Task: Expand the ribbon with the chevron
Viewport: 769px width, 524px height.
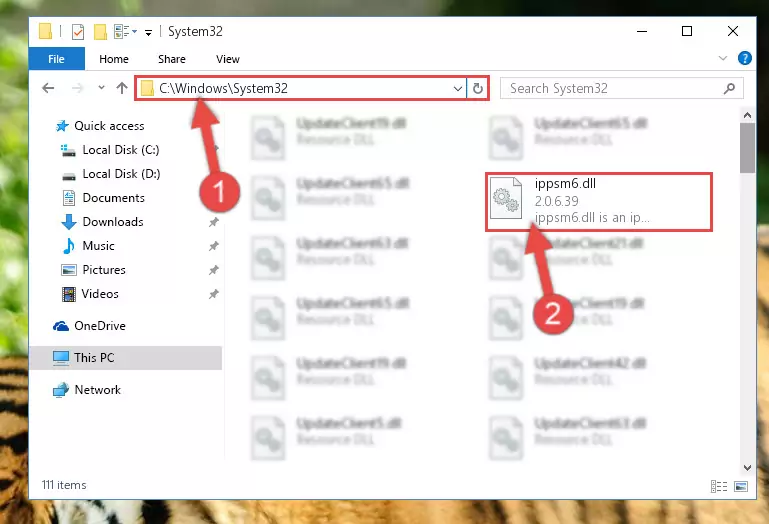Action: pos(722,58)
